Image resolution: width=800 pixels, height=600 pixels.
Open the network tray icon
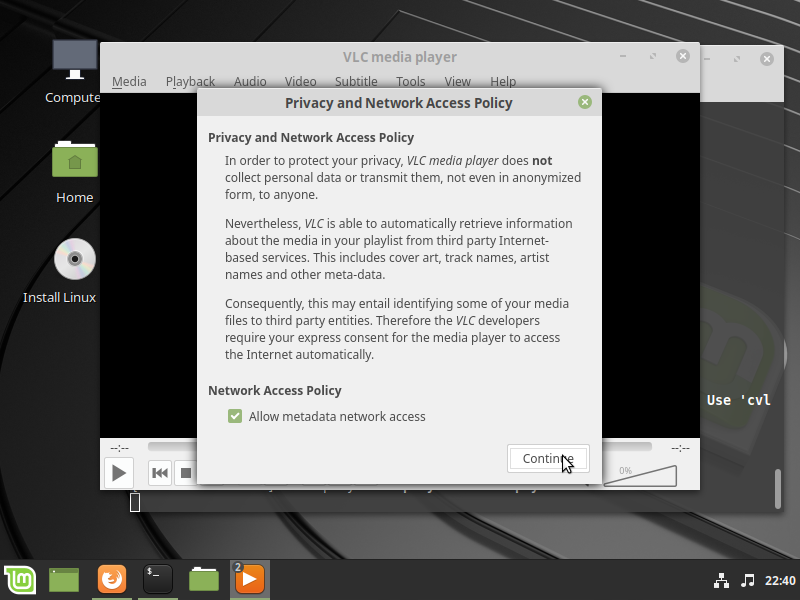721,581
